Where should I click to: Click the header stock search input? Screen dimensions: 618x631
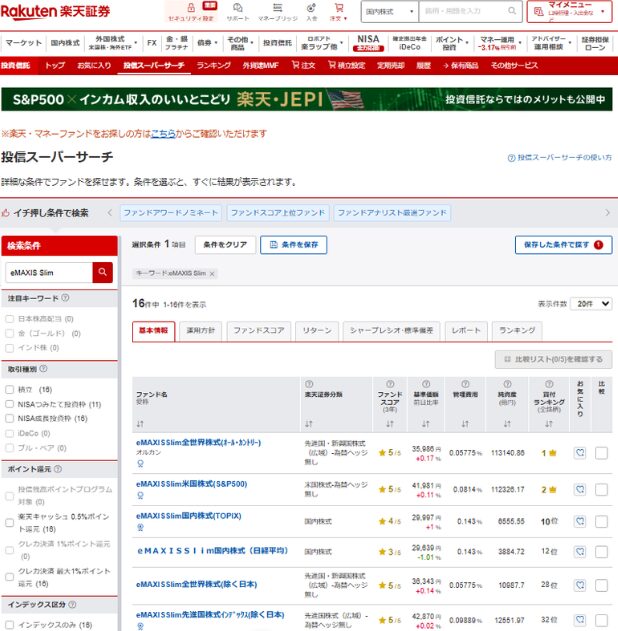(x=463, y=11)
